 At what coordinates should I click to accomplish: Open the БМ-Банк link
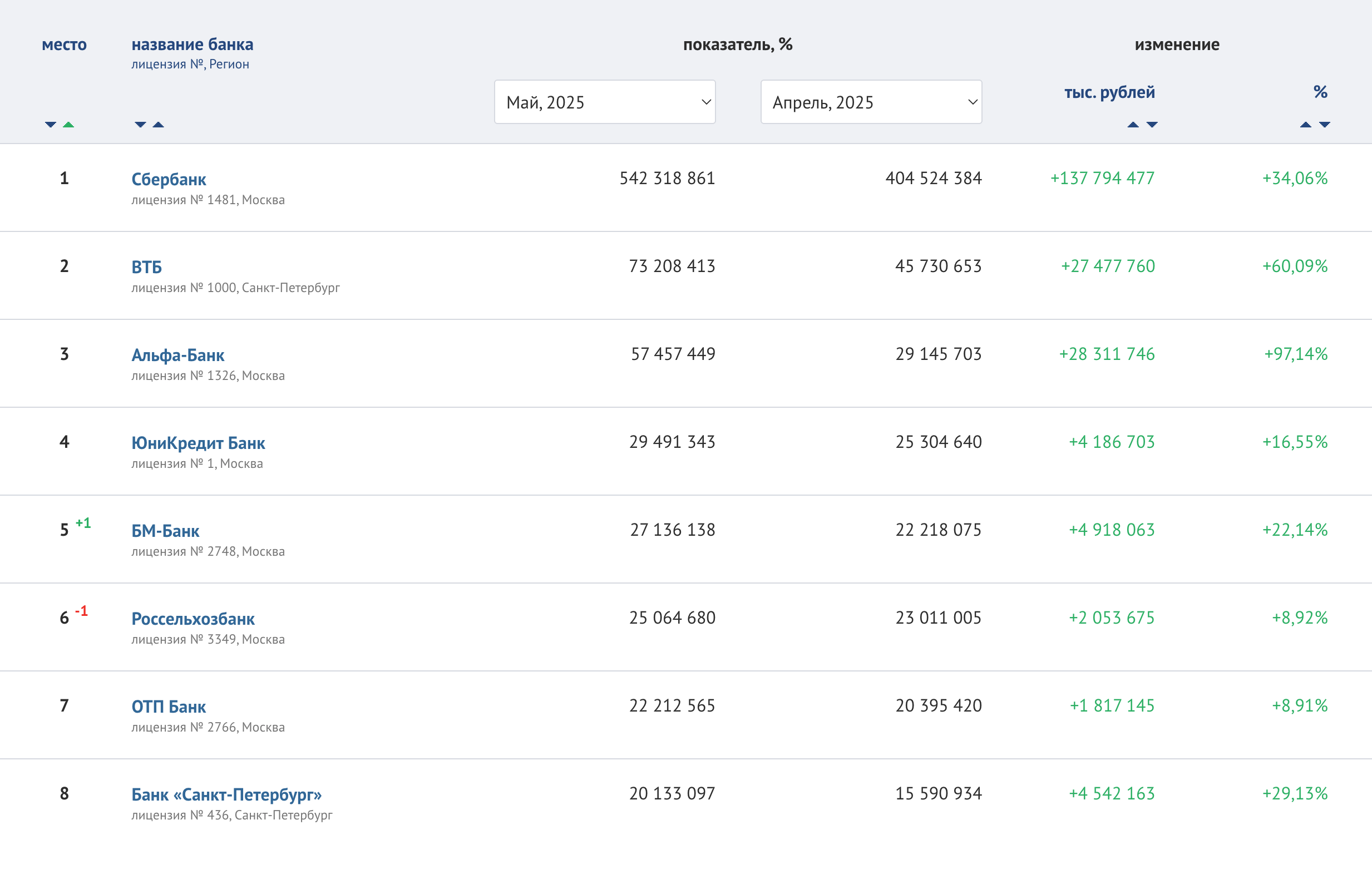[x=165, y=531]
